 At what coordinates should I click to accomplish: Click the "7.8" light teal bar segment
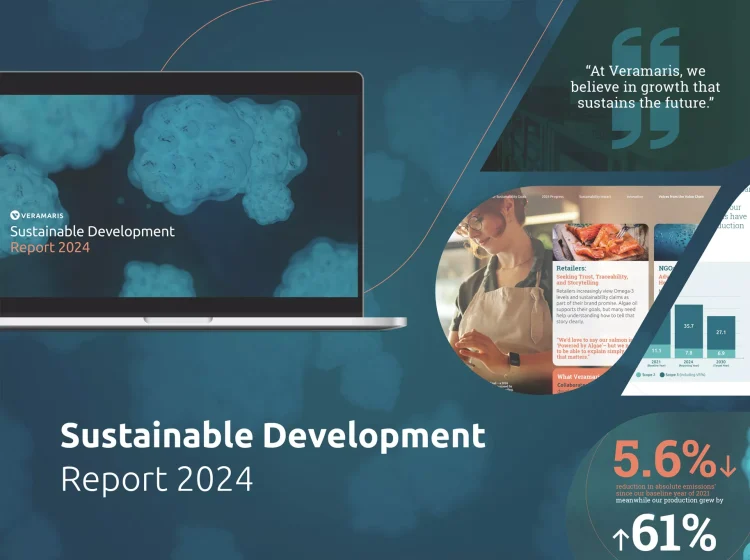(688, 353)
